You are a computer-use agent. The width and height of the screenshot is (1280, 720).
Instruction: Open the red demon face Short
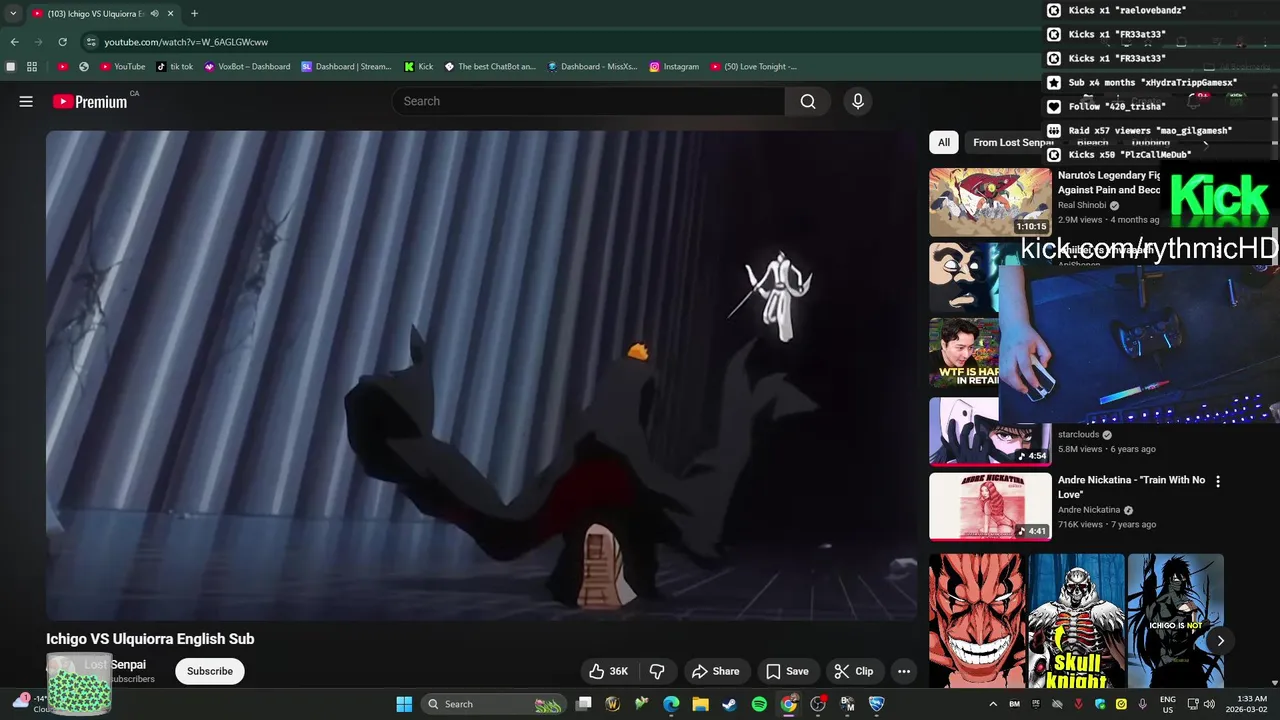click(977, 621)
